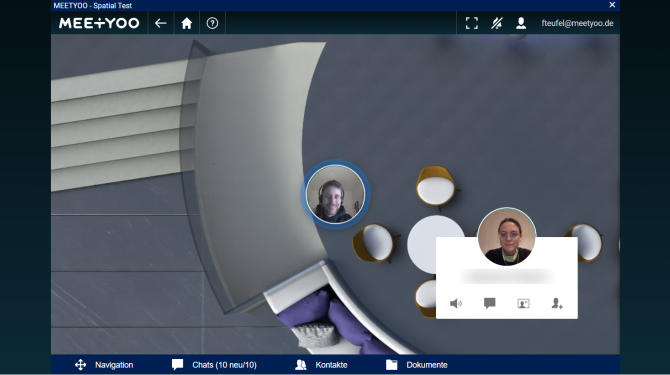670x375 pixels.
Task: Select the woman's avatar on the contact card
Action: pos(507,237)
